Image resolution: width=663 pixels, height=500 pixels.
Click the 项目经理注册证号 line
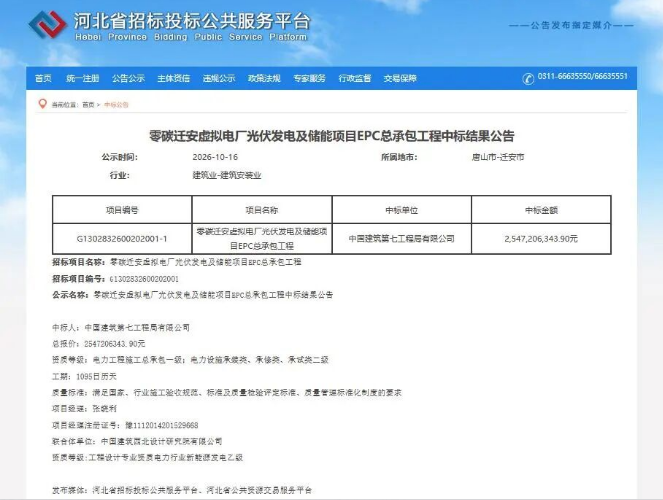[x=125, y=425]
